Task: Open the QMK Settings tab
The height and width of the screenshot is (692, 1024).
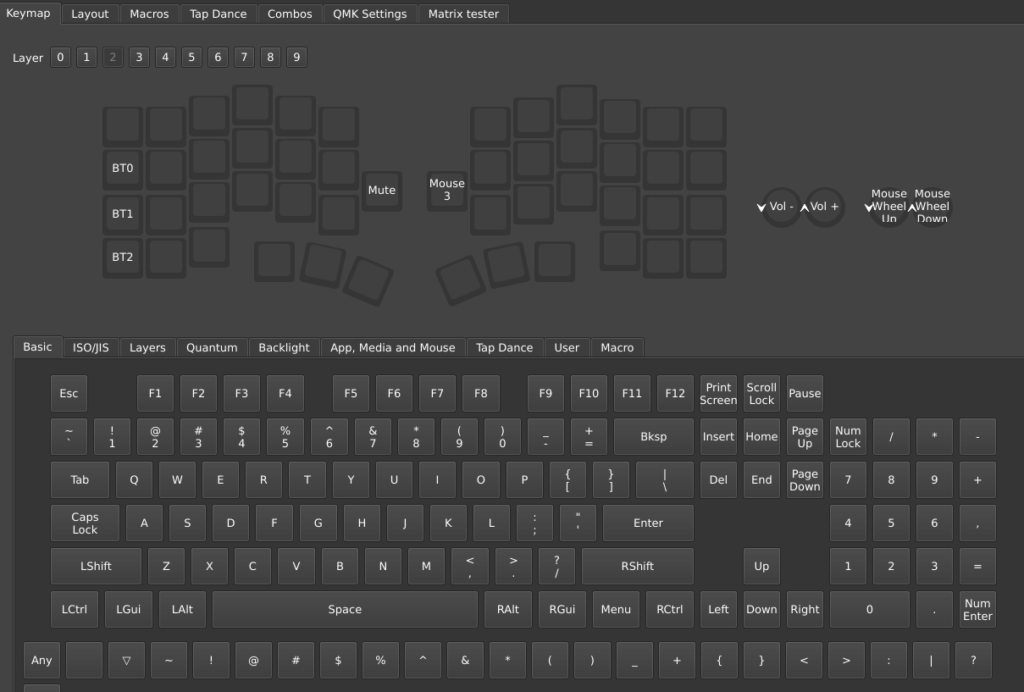Action: tap(370, 14)
